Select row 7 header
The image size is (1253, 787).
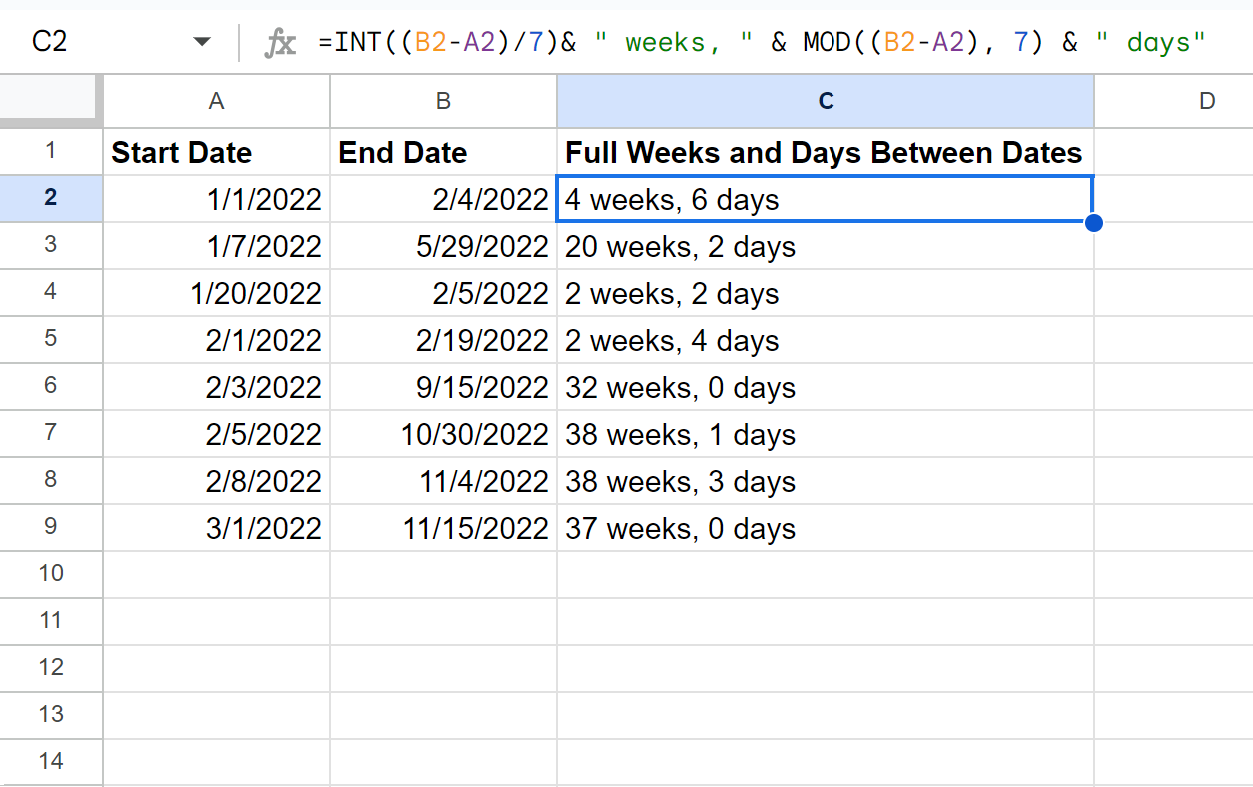[51, 434]
